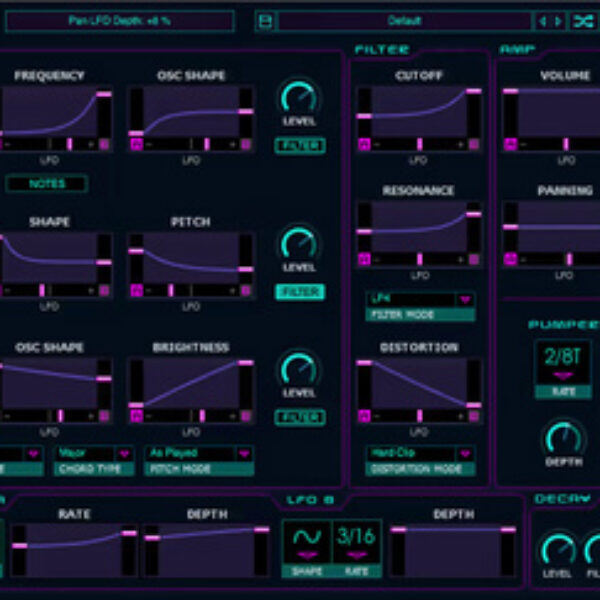600x600 pixels.
Task: Go to the next preset arrow
Action: (558, 21)
